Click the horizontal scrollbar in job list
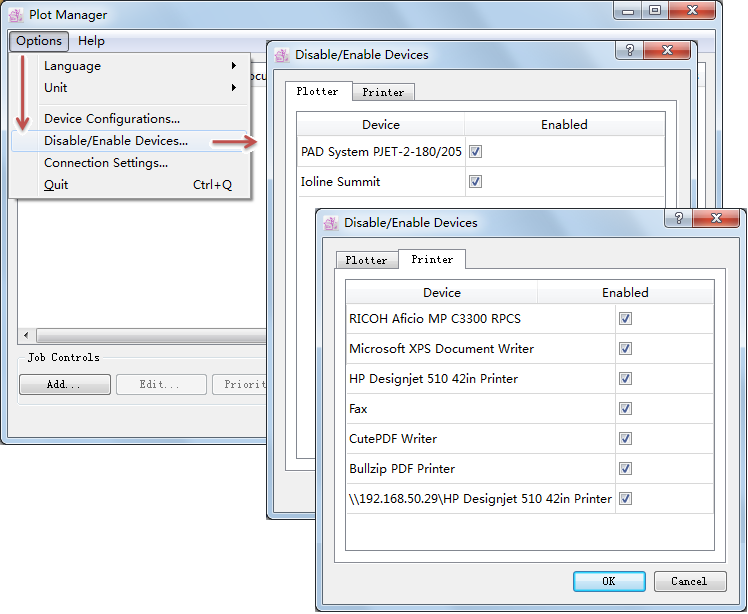 140,336
